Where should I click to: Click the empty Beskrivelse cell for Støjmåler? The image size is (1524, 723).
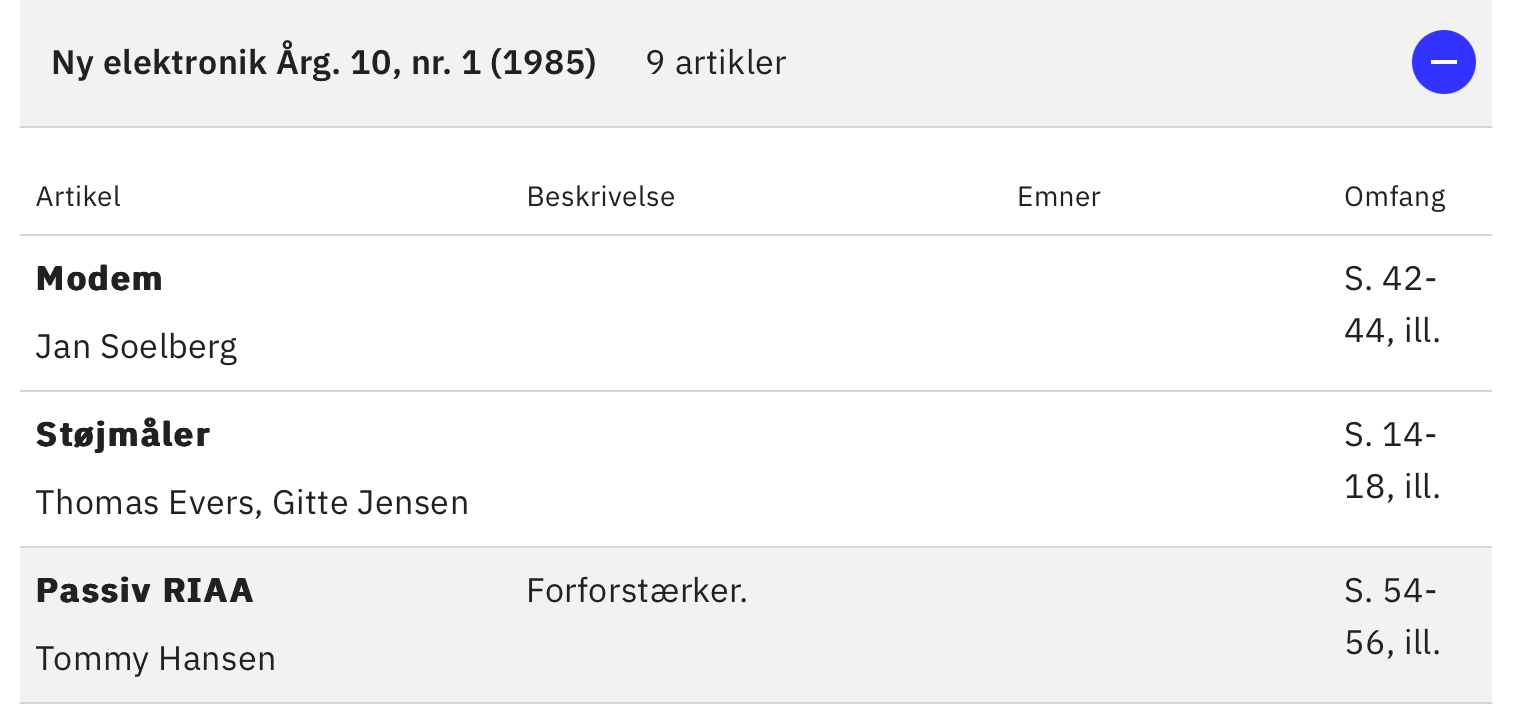pos(756,469)
